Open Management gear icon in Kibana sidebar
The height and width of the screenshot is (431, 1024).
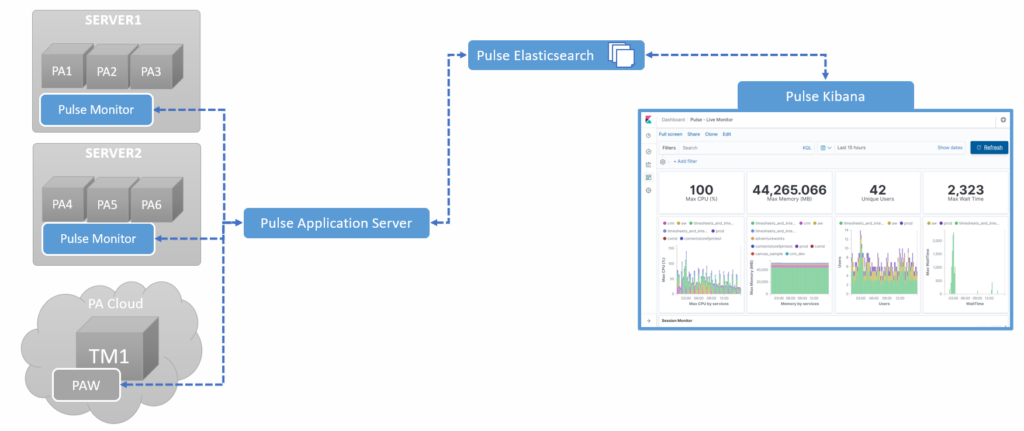(648, 190)
